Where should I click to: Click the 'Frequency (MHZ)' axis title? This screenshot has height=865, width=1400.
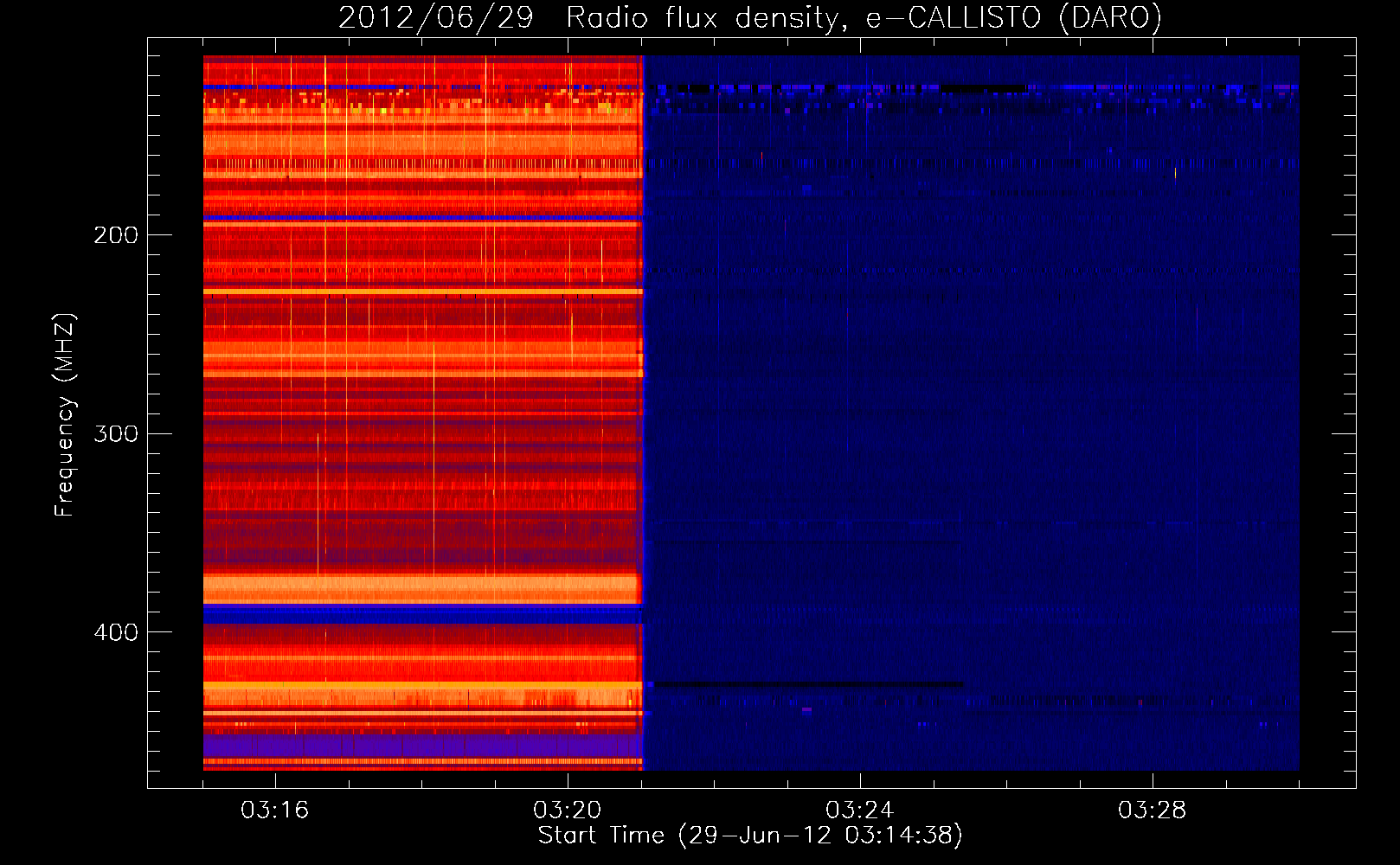tap(65, 415)
